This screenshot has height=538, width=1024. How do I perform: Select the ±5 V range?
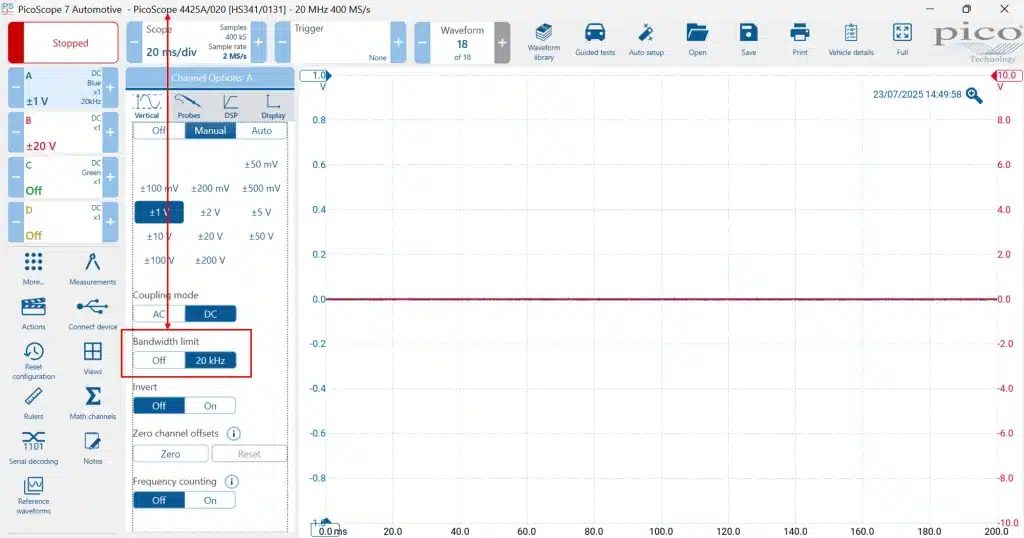click(261, 213)
